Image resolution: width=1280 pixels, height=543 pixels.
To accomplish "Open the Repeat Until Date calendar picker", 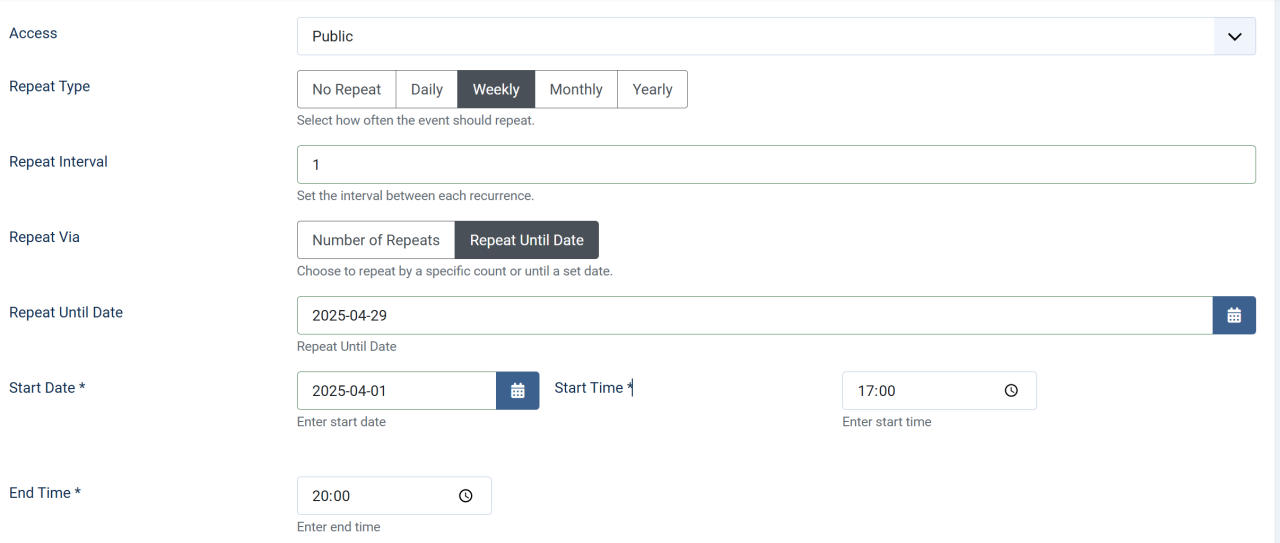I will (1234, 315).
